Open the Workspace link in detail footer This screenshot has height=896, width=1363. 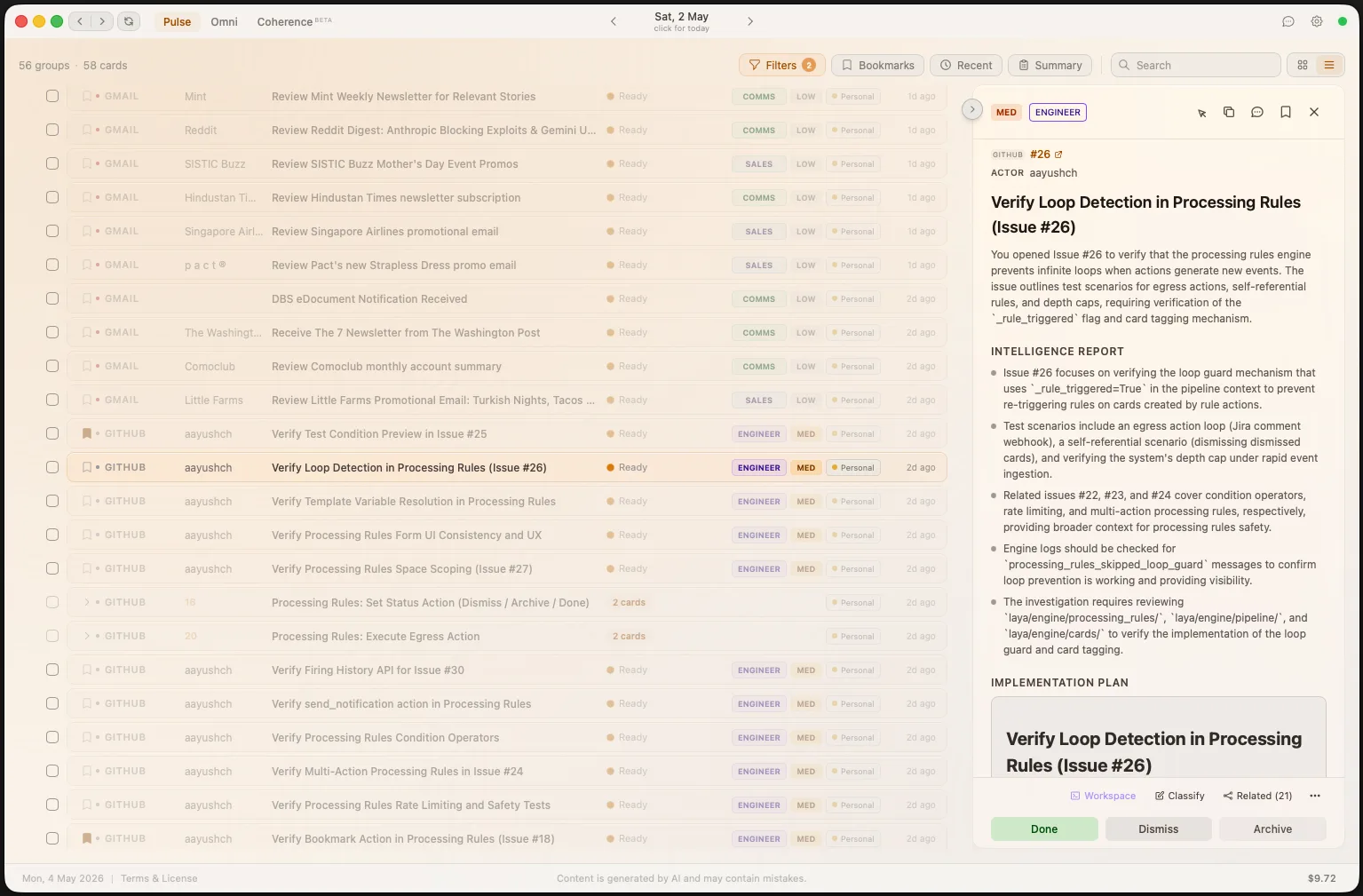pyautogui.click(x=1102, y=796)
